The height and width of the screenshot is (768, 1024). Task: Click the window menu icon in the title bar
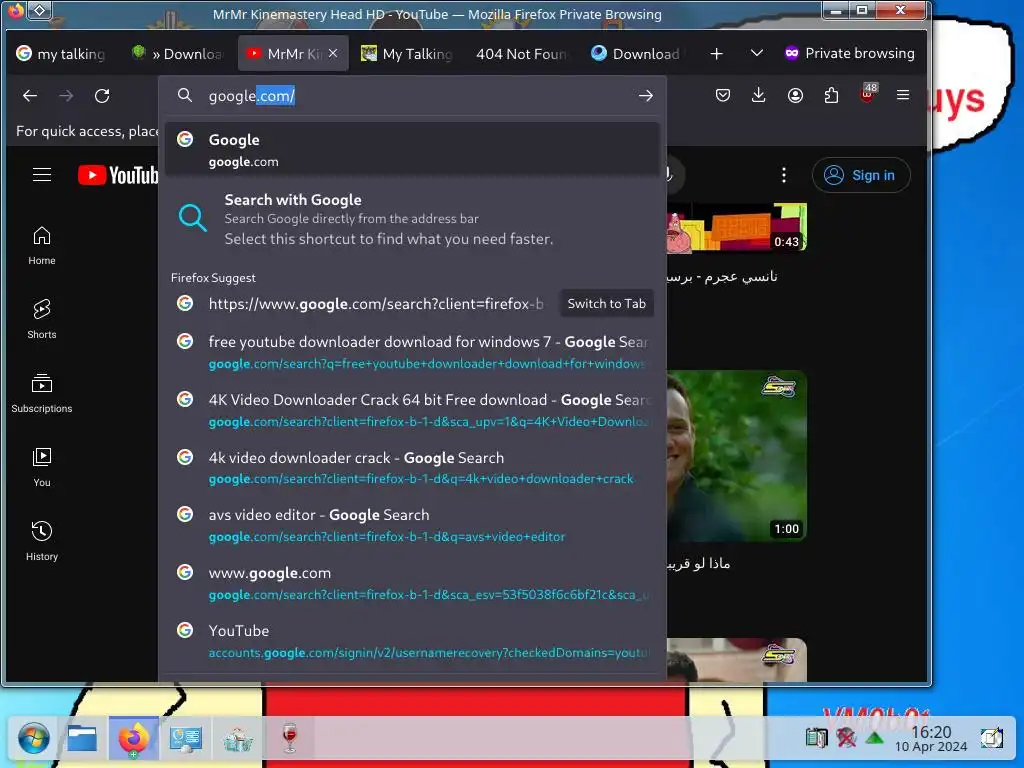pos(39,10)
